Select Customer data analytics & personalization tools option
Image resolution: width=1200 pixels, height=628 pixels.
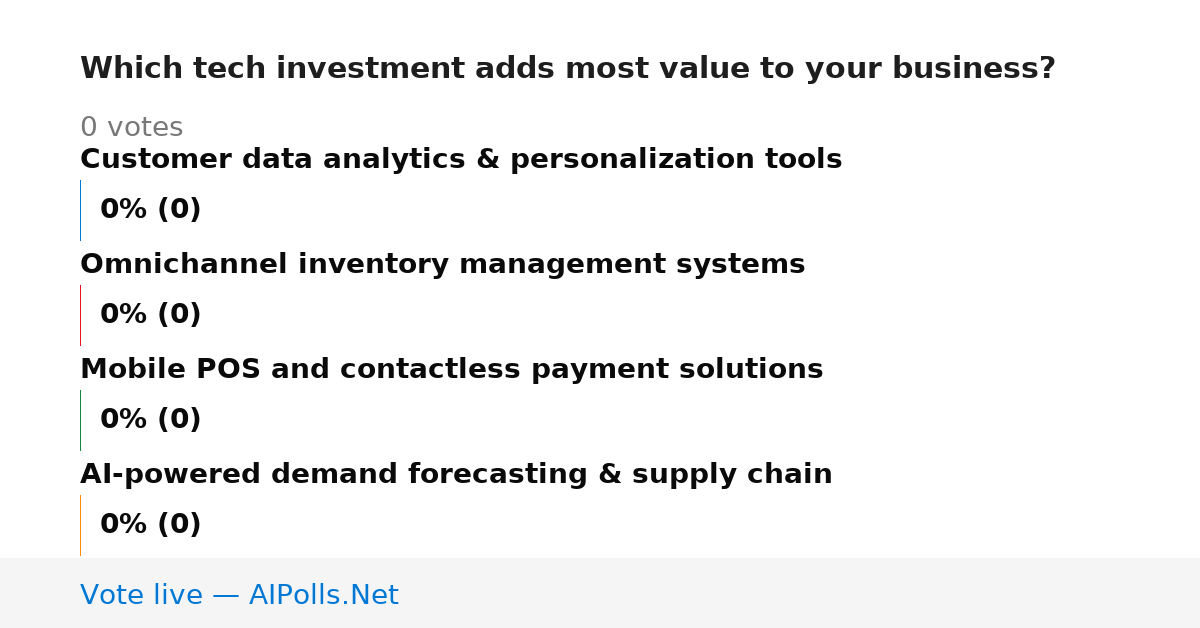point(461,160)
